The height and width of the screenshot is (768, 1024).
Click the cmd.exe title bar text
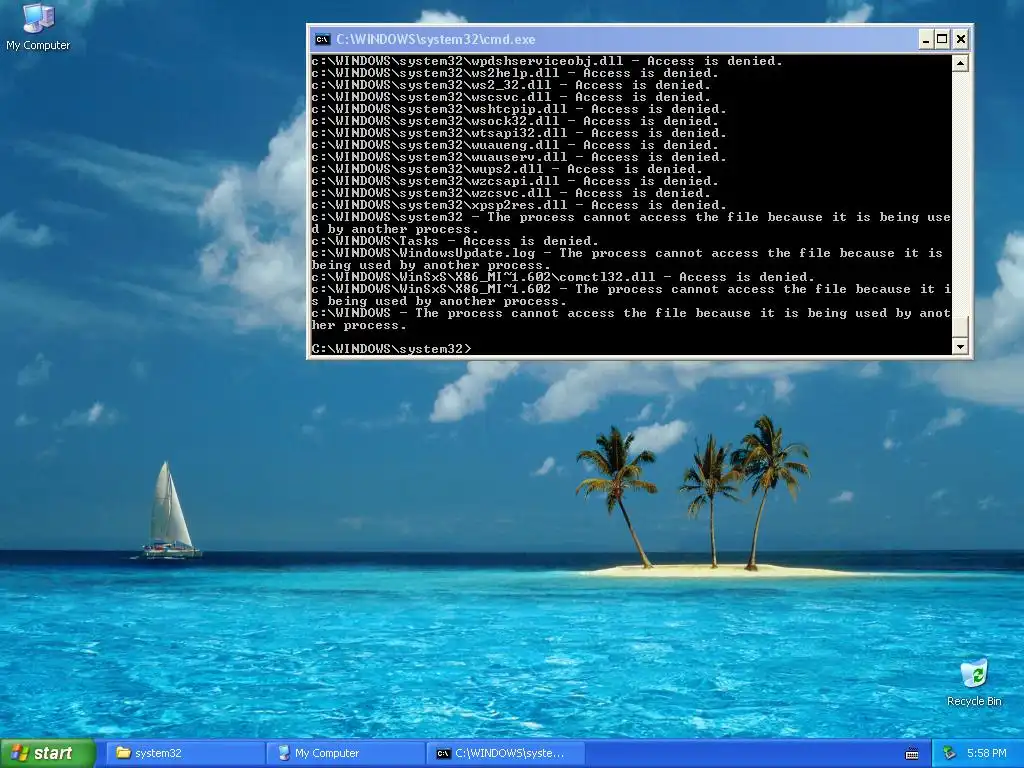pos(436,39)
